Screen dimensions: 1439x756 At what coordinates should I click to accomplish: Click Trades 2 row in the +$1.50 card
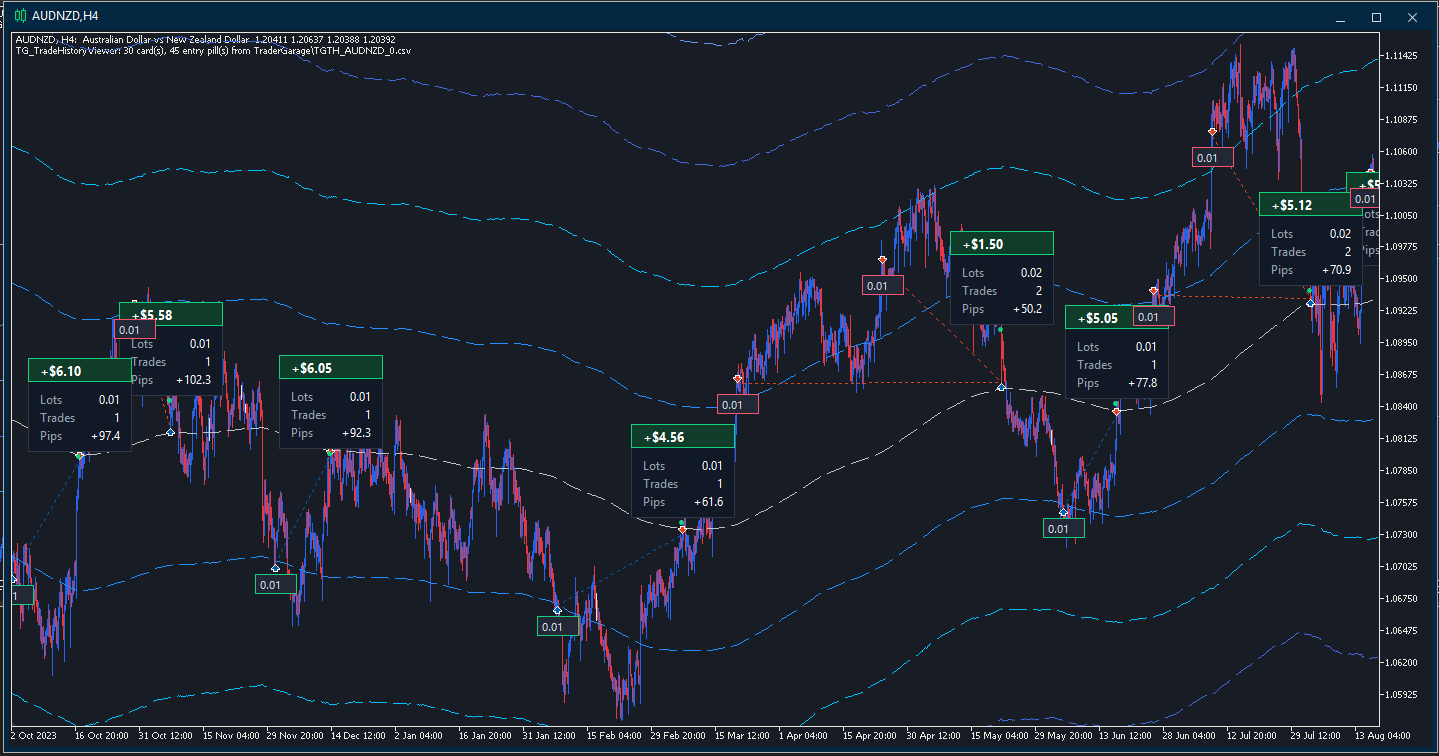tap(1002, 291)
